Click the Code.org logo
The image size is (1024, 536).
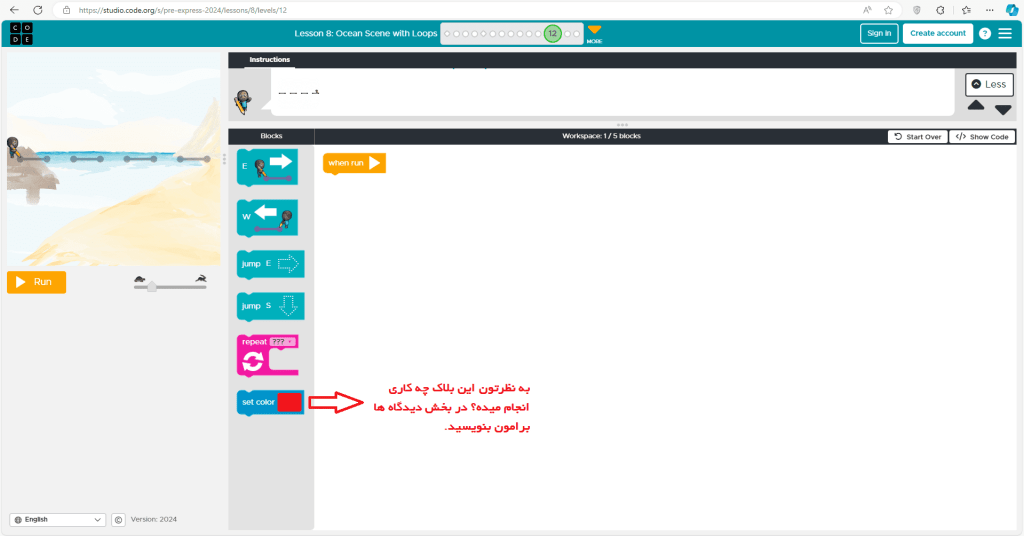point(21,34)
